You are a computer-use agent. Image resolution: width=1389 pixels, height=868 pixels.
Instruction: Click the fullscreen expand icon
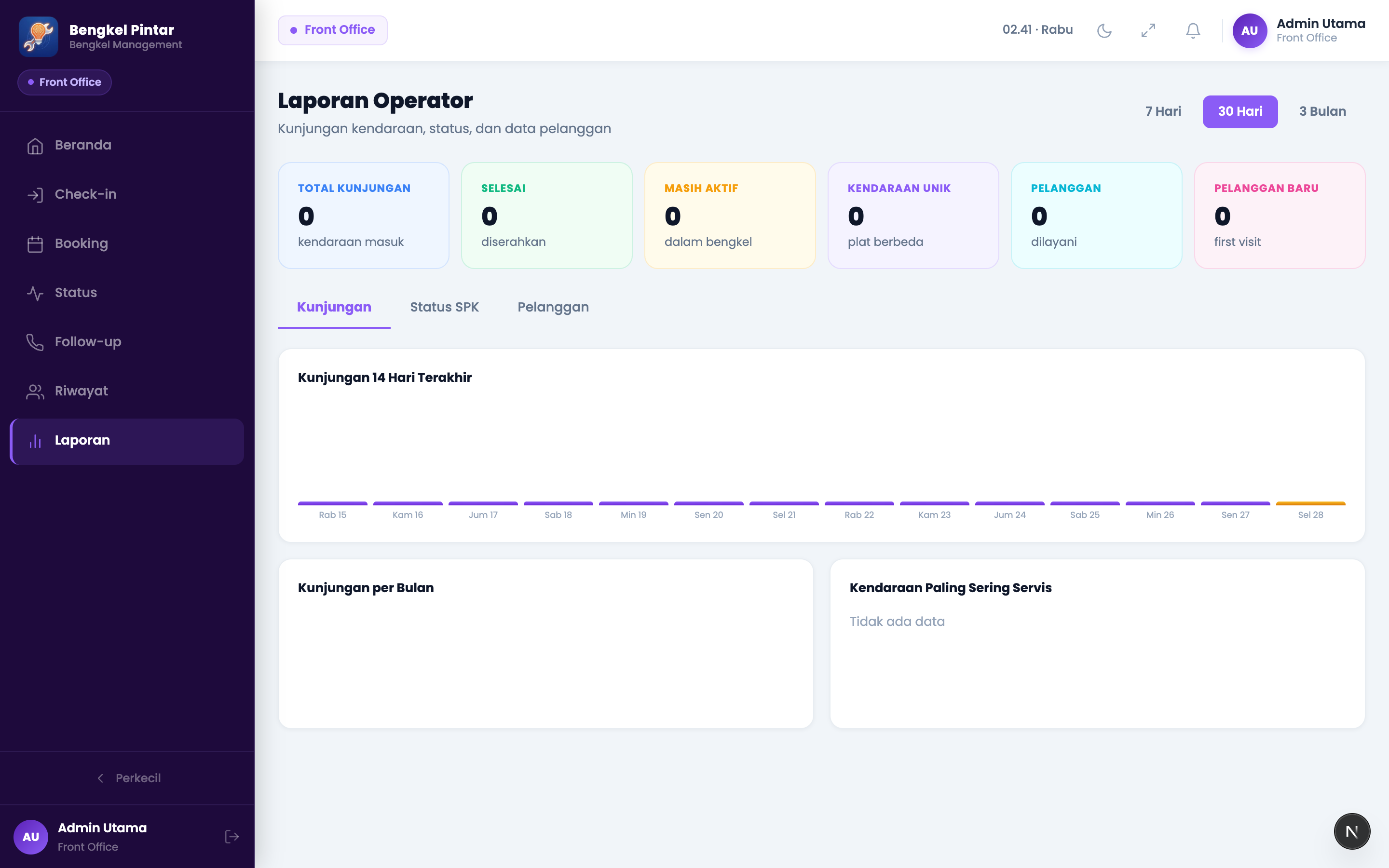[1148, 30]
